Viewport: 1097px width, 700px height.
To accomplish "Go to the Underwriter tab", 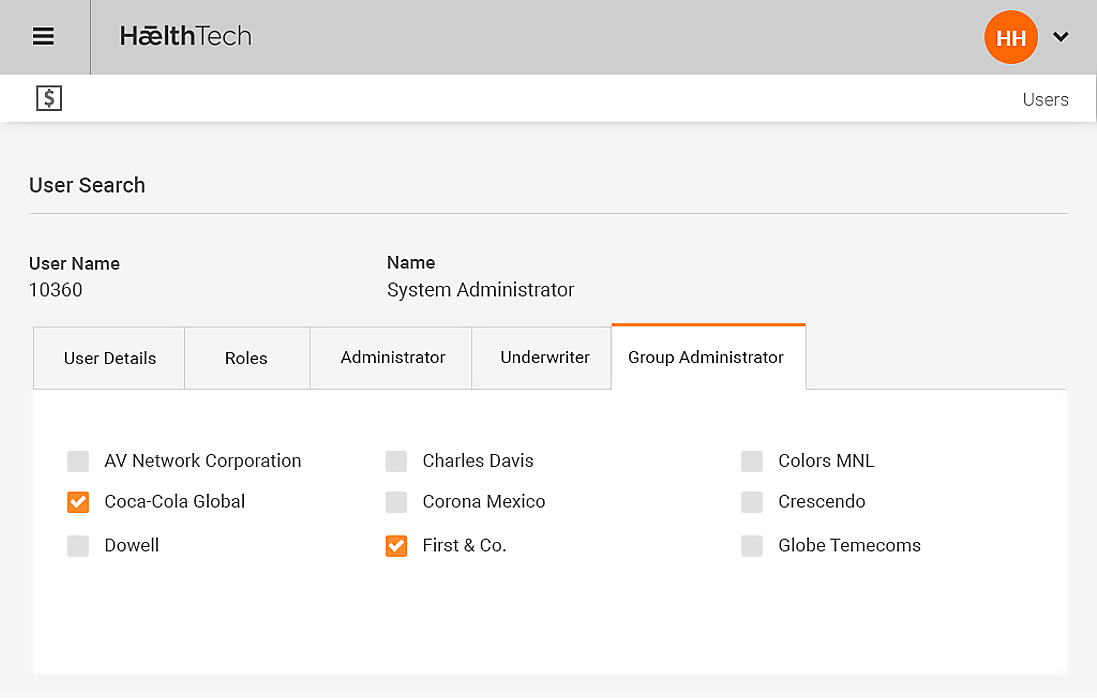I will point(545,357).
